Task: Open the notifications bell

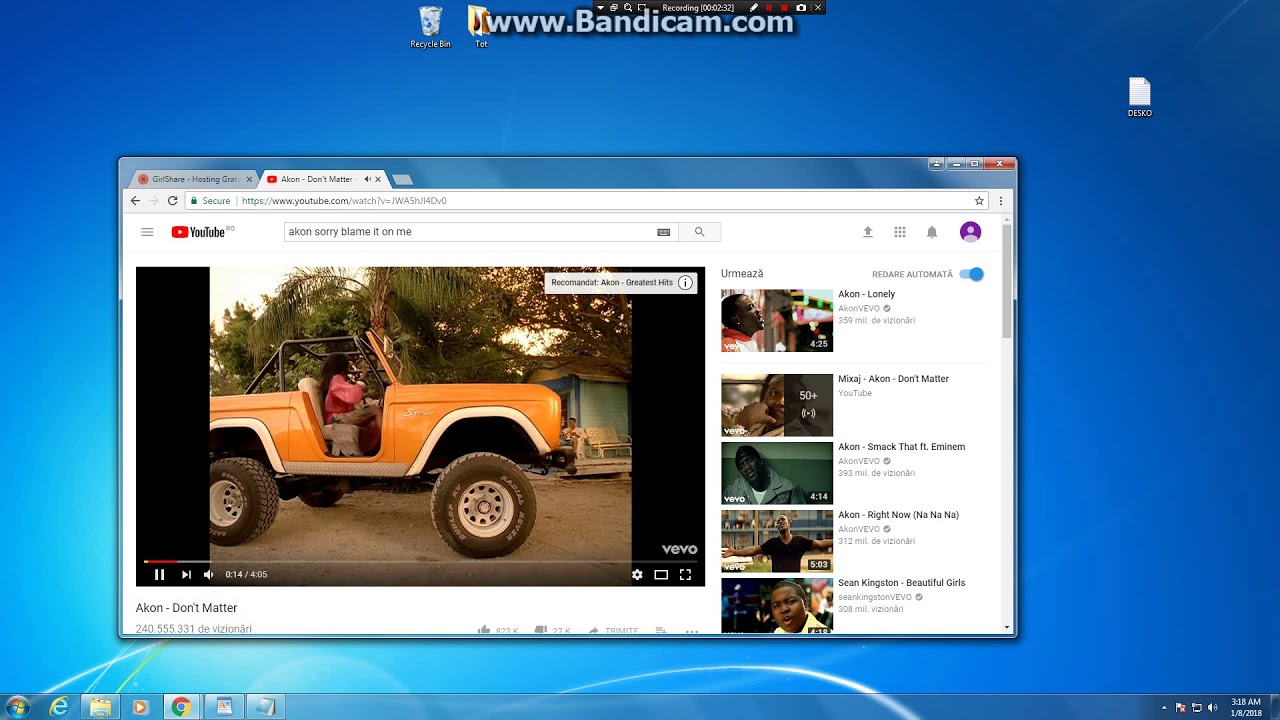Action: click(x=932, y=232)
